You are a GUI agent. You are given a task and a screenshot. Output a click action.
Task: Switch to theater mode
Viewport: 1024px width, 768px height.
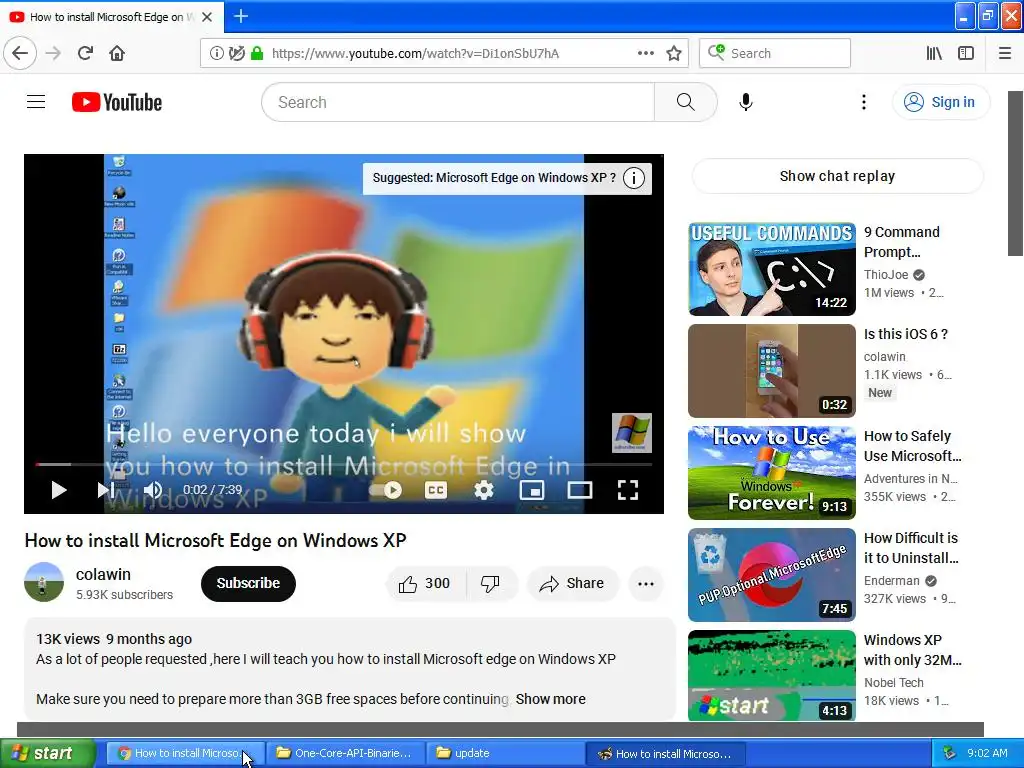click(x=580, y=490)
